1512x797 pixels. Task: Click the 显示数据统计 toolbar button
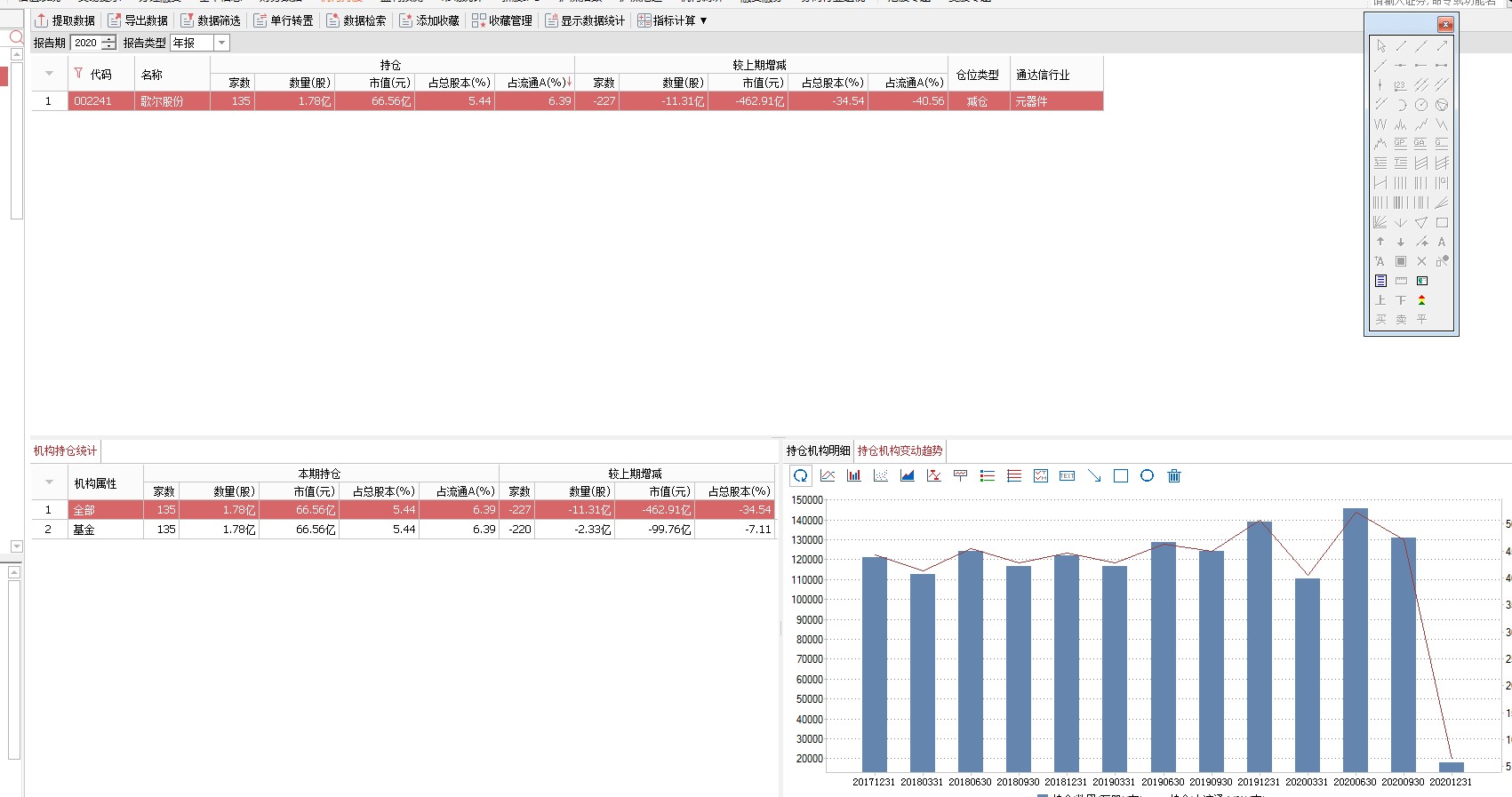(x=585, y=20)
